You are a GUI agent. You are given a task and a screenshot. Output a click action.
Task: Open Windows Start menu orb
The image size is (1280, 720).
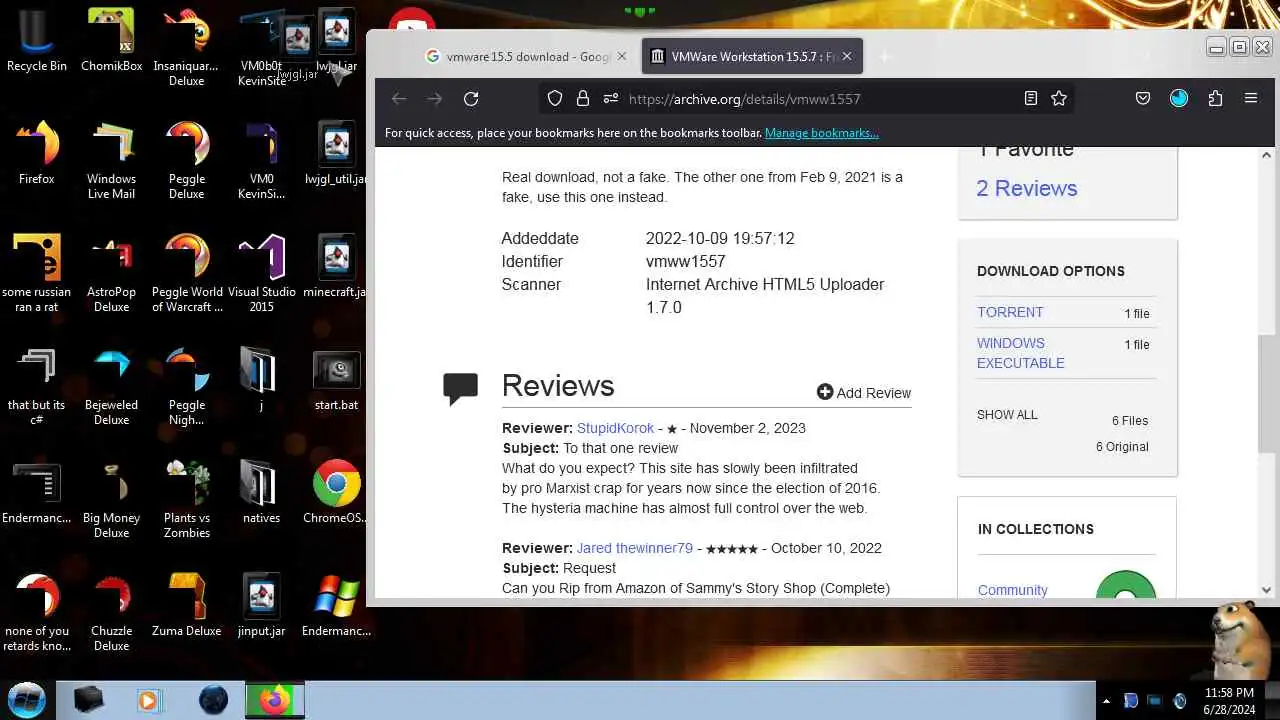coord(27,698)
